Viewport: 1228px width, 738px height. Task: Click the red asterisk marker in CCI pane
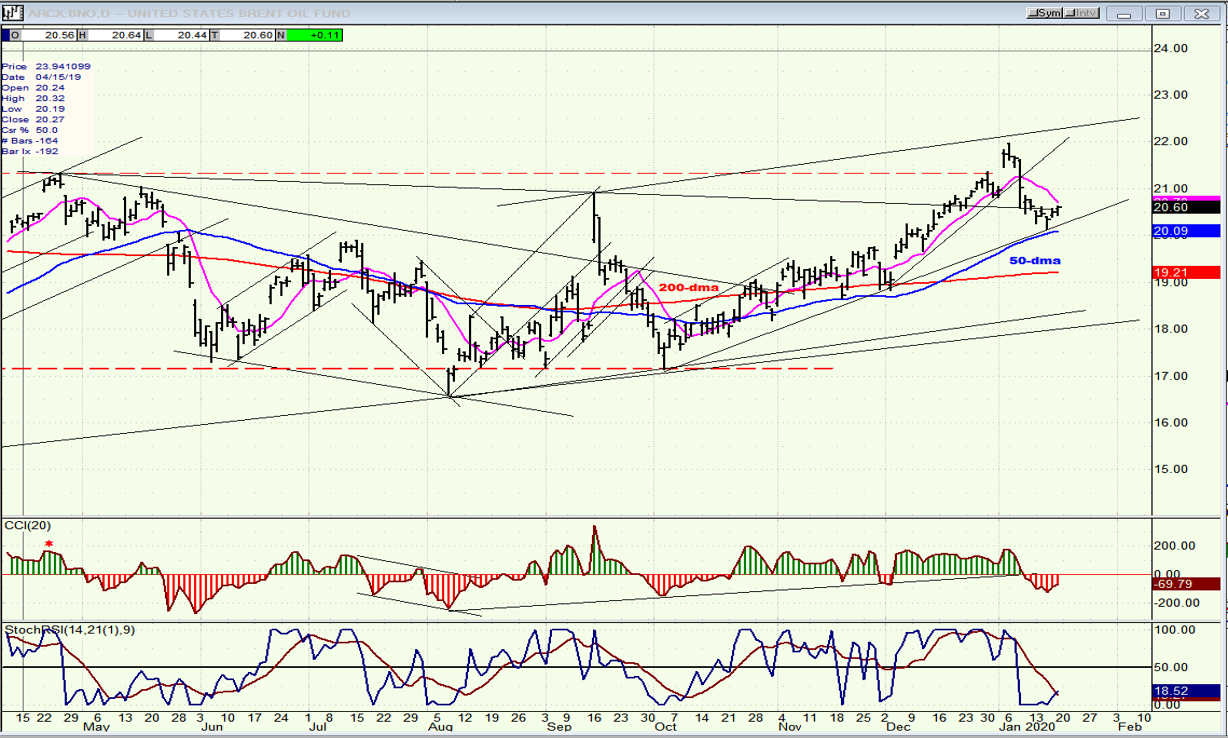pyautogui.click(x=48, y=544)
